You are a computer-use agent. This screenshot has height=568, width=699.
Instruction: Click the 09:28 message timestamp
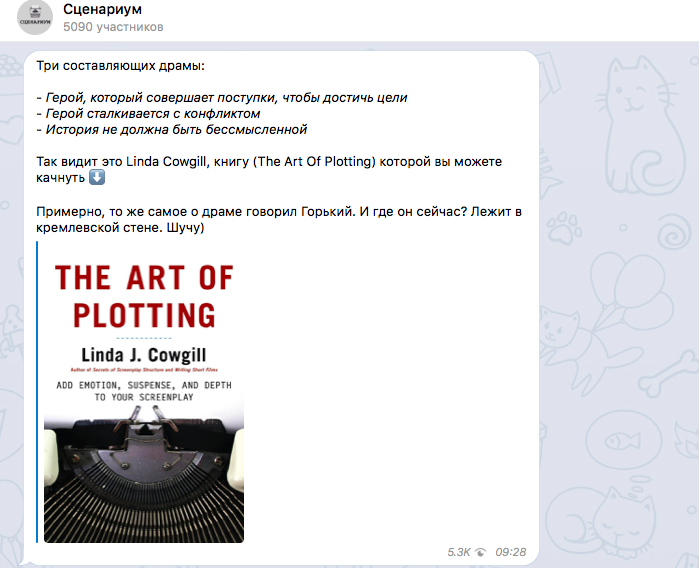coord(511,552)
